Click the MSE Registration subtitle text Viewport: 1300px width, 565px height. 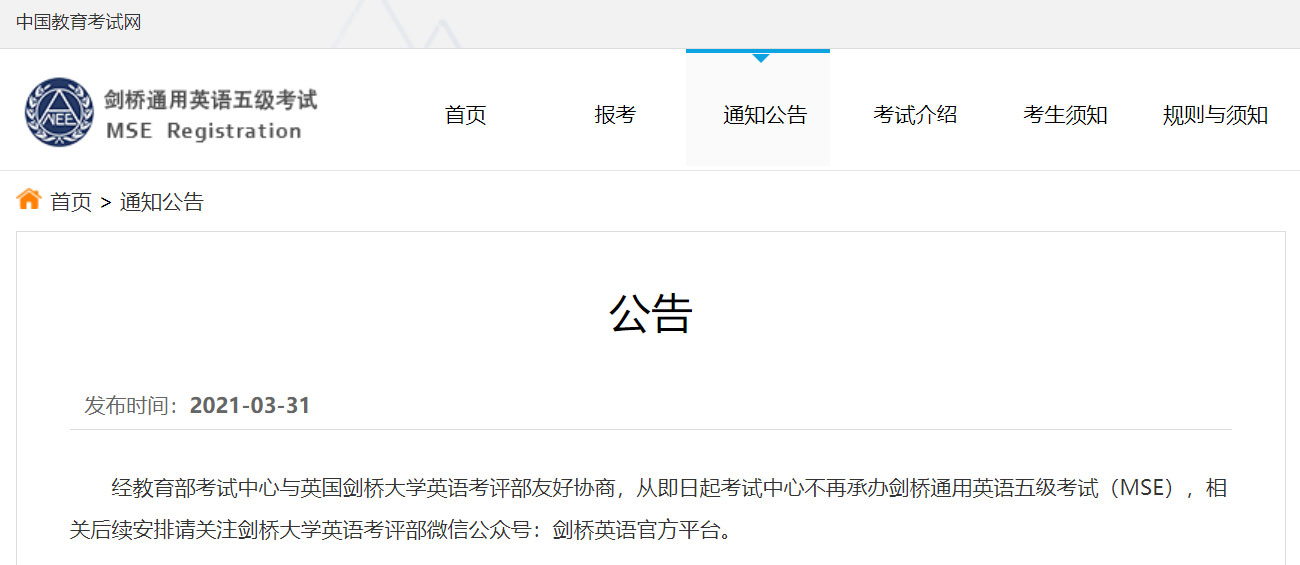click(x=203, y=131)
